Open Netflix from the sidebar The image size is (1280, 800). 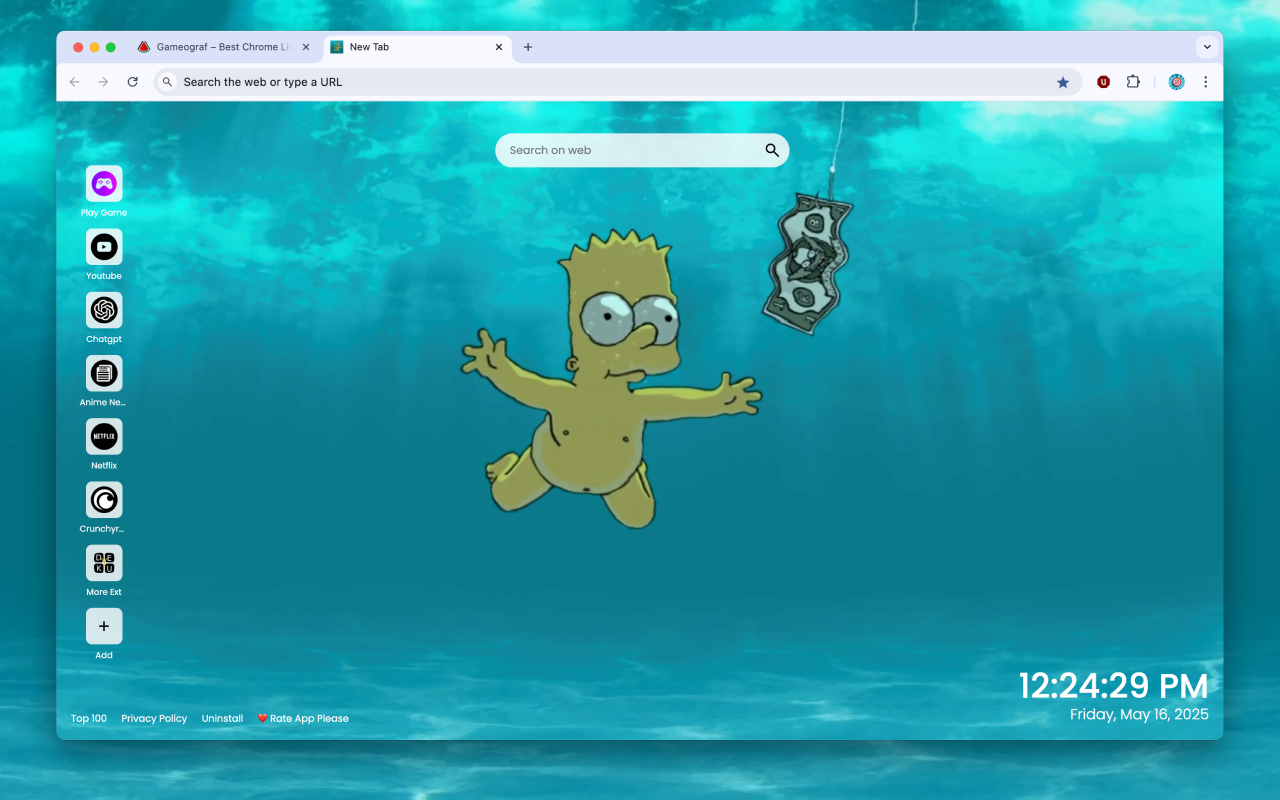(x=104, y=437)
